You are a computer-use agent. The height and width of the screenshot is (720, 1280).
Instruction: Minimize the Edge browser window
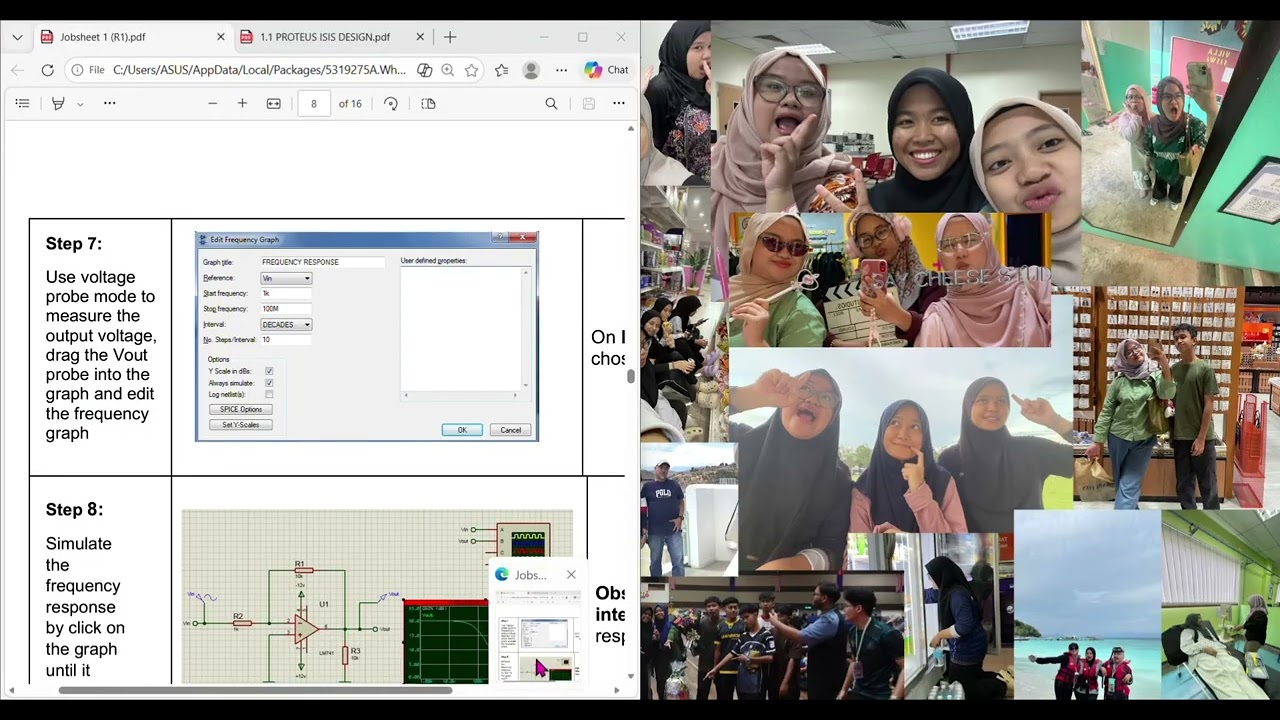[x=544, y=37]
